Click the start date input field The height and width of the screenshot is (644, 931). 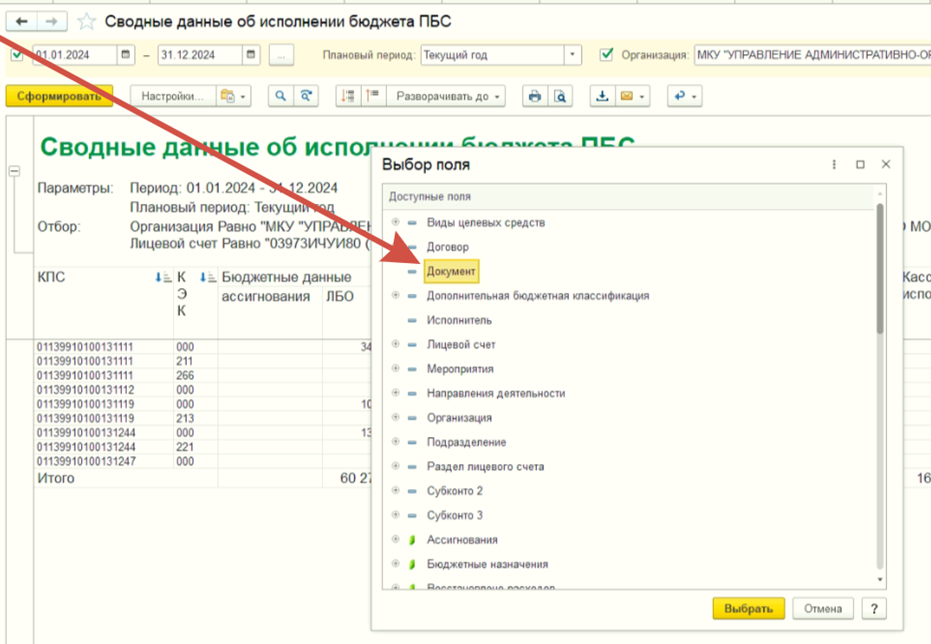point(75,55)
